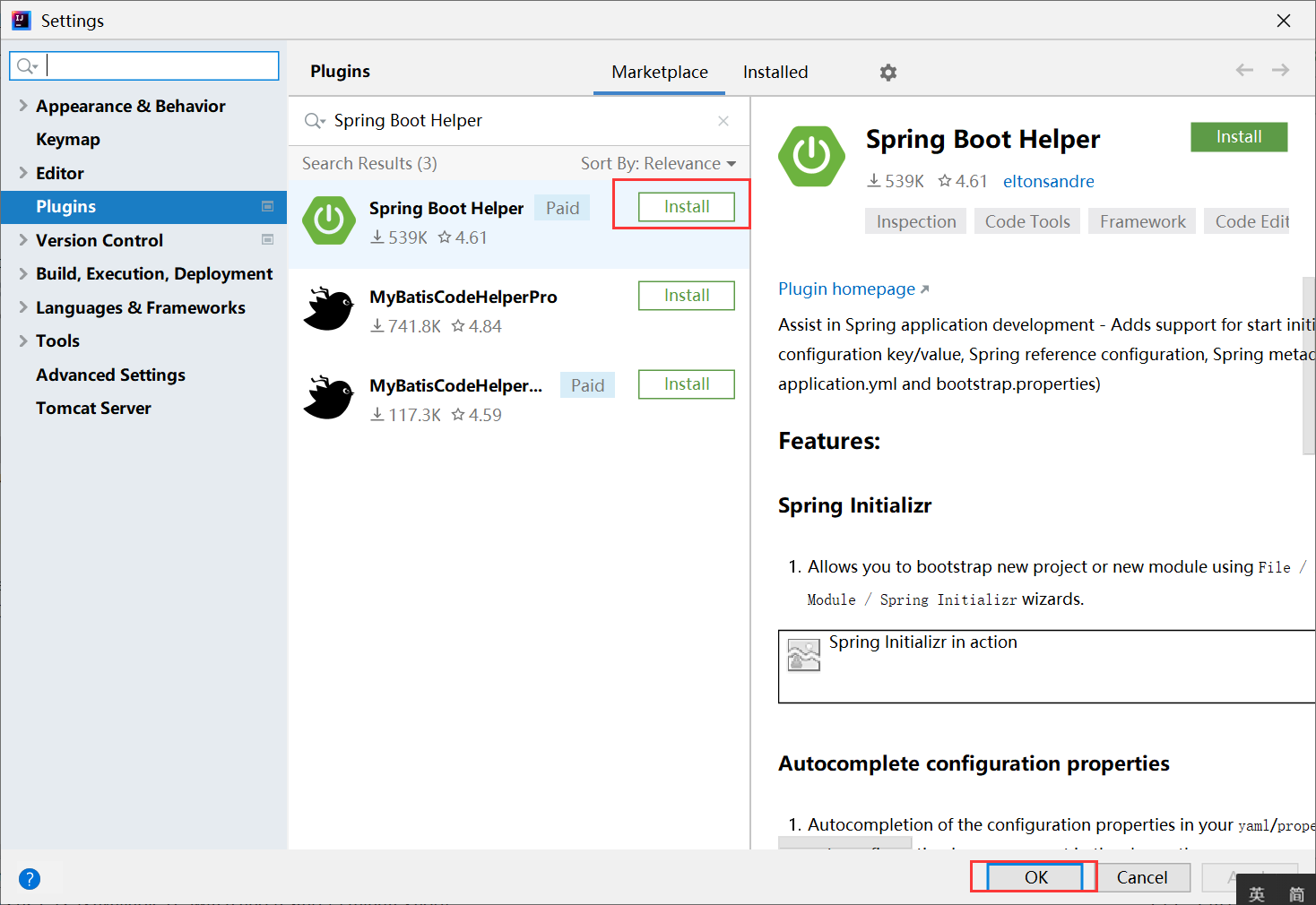The width and height of the screenshot is (1316, 905).
Task: Click the settings search magnifier icon
Action: (x=27, y=65)
